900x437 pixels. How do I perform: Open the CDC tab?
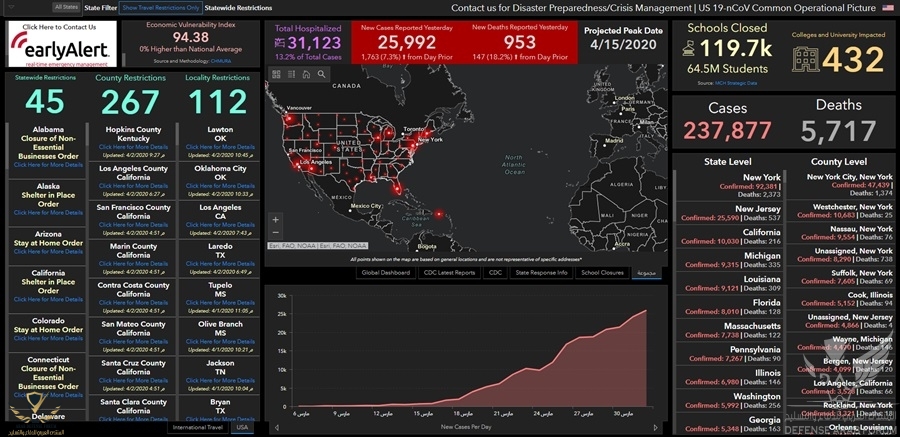click(495, 273)
